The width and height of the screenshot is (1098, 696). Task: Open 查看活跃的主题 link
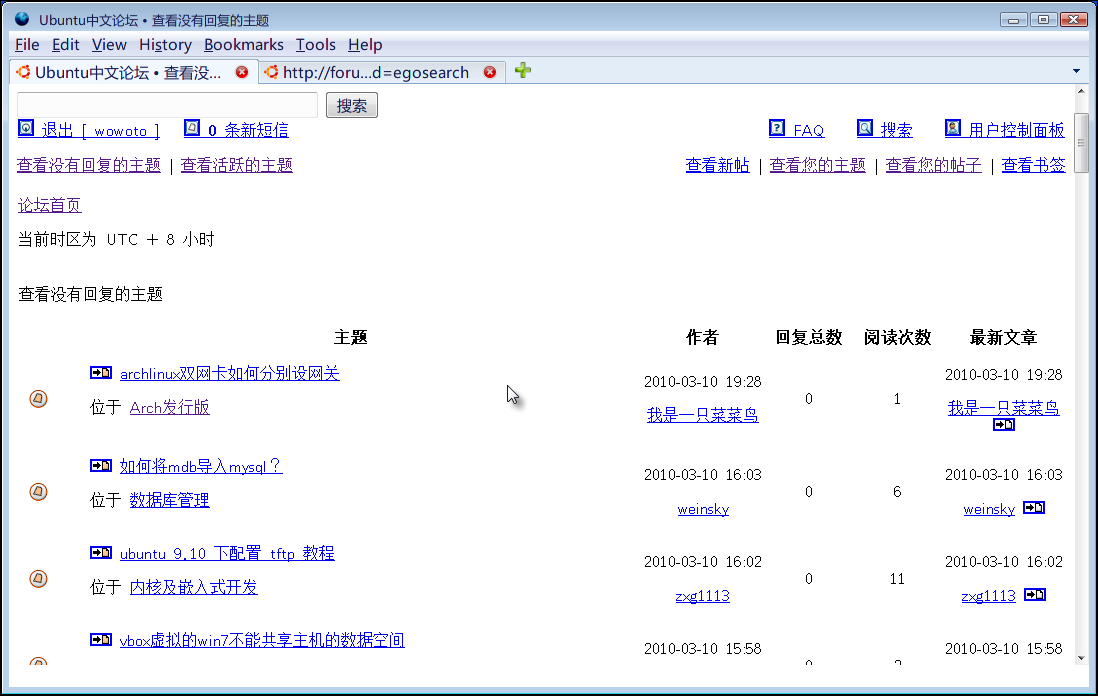237,165
